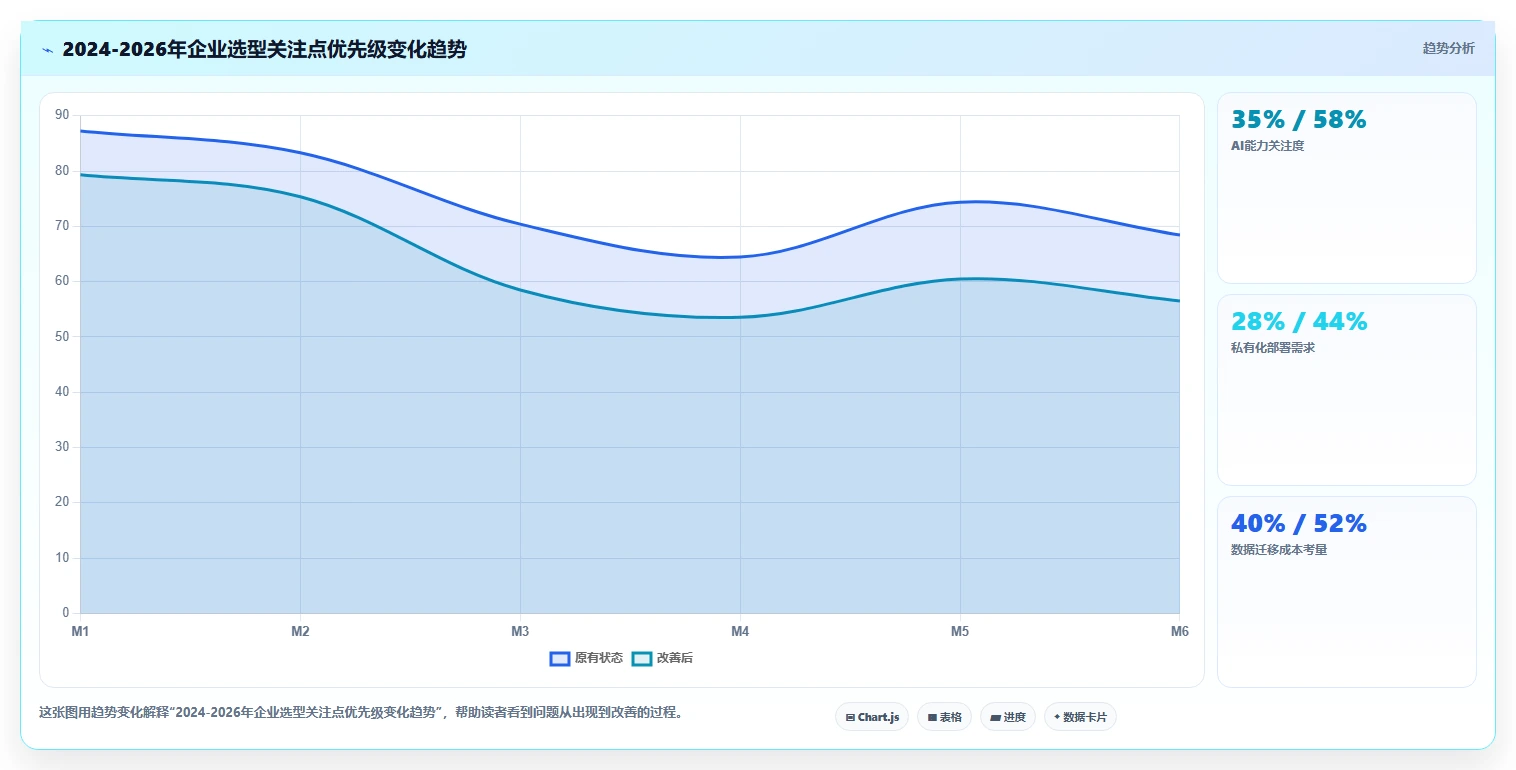Click the M4 x-axis label
The width and height of the screenshot is (1516, 770).
(x=740, y=631)
